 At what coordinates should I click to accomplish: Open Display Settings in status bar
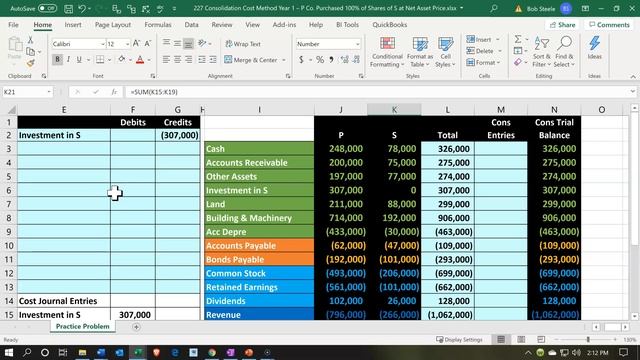[x=459, y=340]
